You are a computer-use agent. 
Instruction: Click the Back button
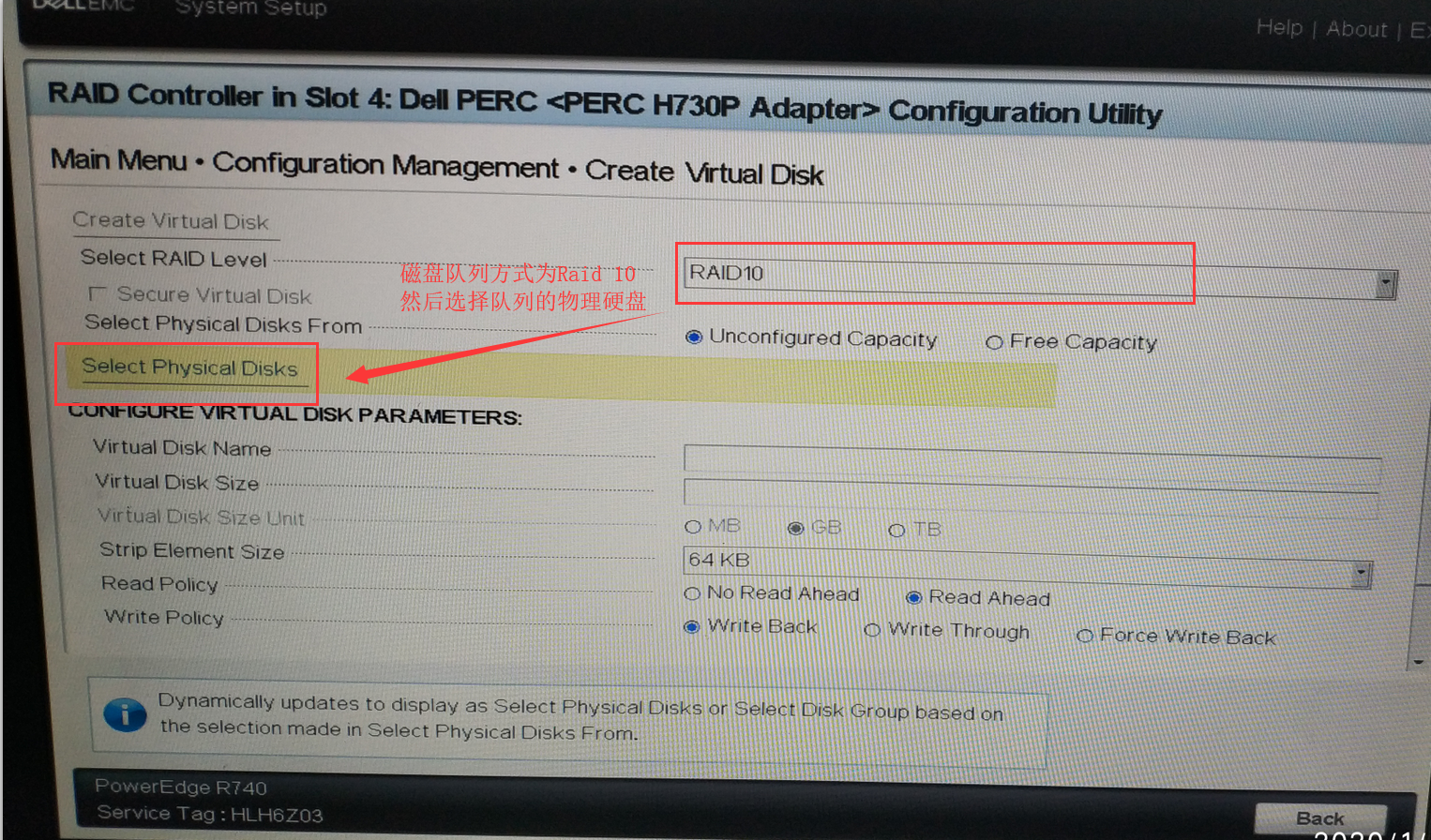(x=1320, y=818)
